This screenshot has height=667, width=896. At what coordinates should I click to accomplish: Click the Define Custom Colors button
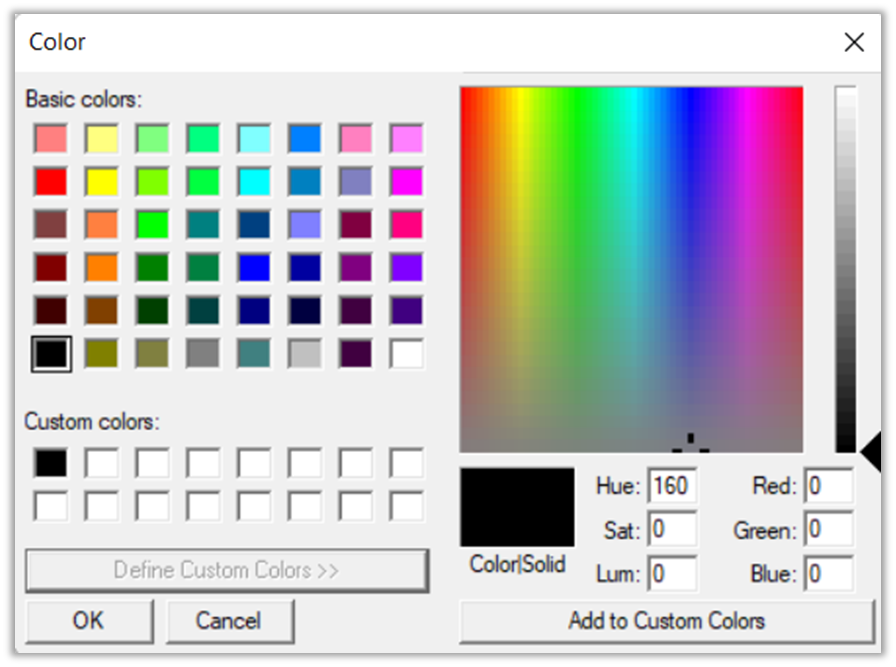[x=227, y=570]
